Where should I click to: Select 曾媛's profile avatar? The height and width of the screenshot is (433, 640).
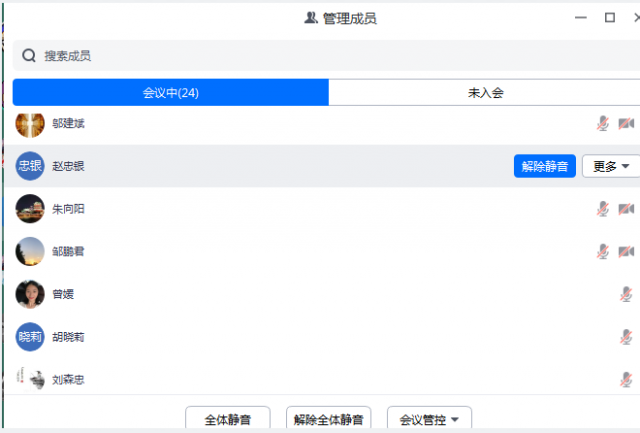[30, 294]
